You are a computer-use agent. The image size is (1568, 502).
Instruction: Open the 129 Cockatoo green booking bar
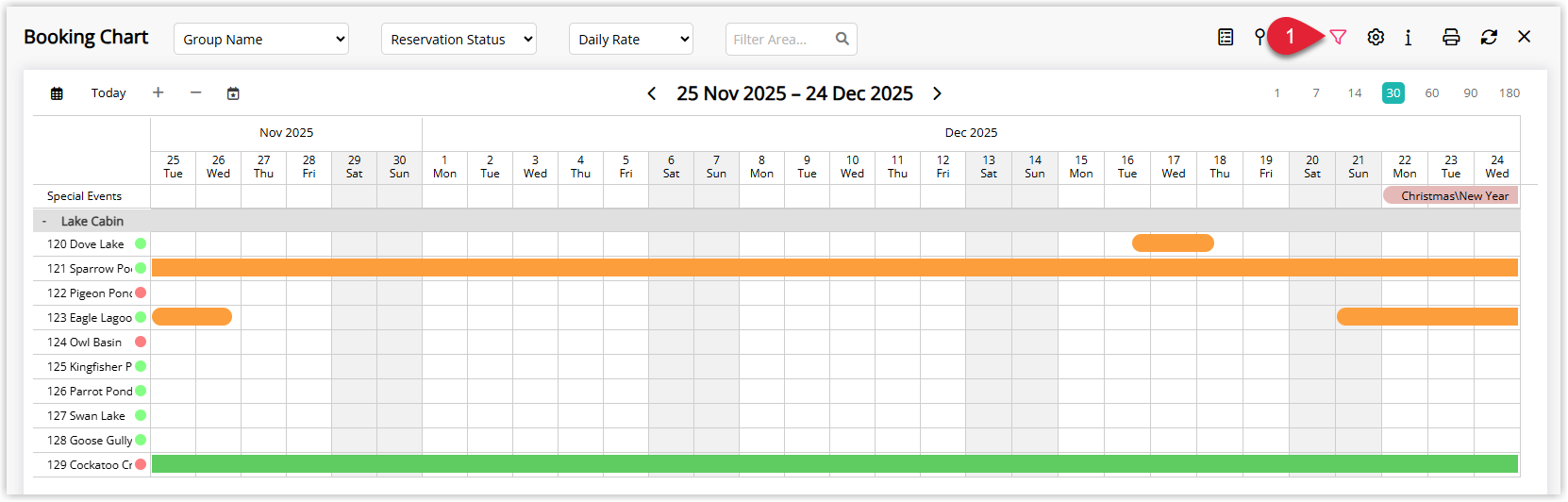[x=835, y=464]
